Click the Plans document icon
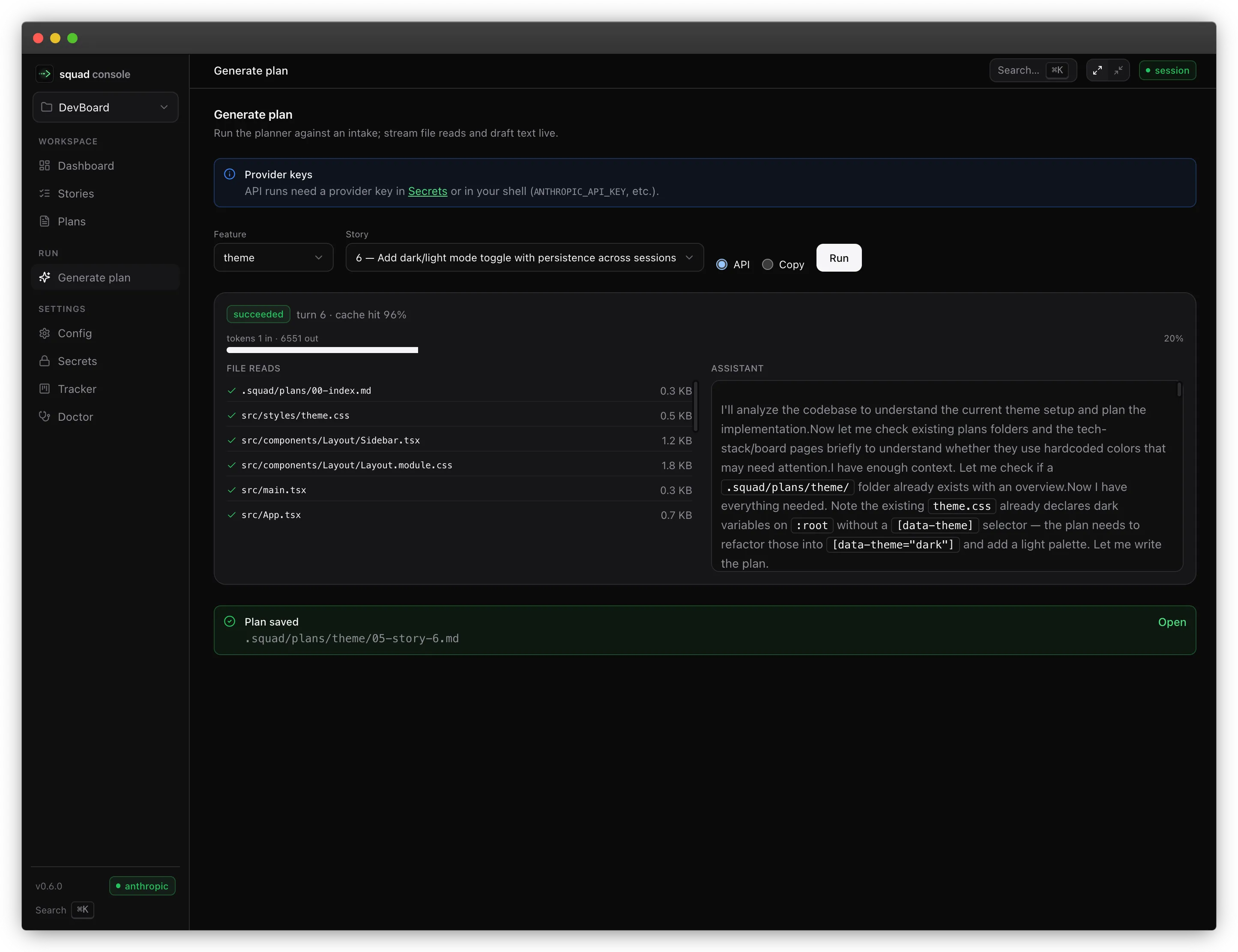 [x=44, y=221]
